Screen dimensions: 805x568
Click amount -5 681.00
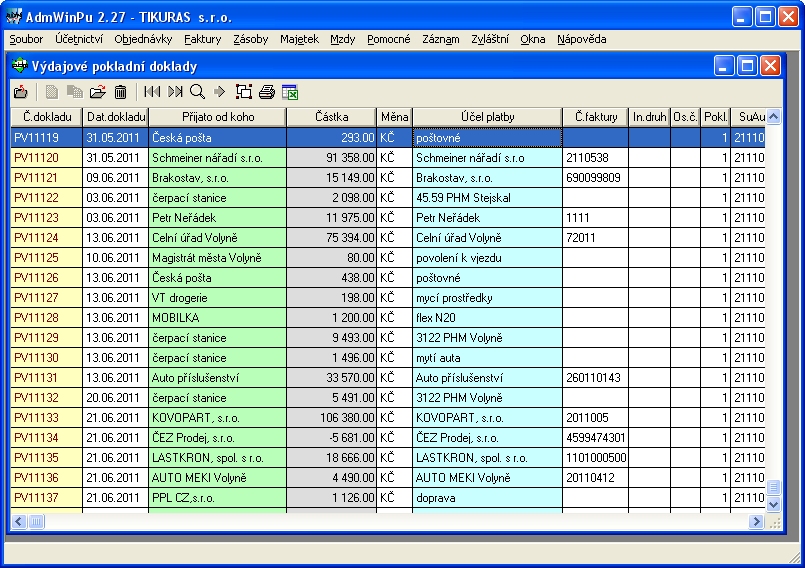pyautogui.click(x=332, y=438)
